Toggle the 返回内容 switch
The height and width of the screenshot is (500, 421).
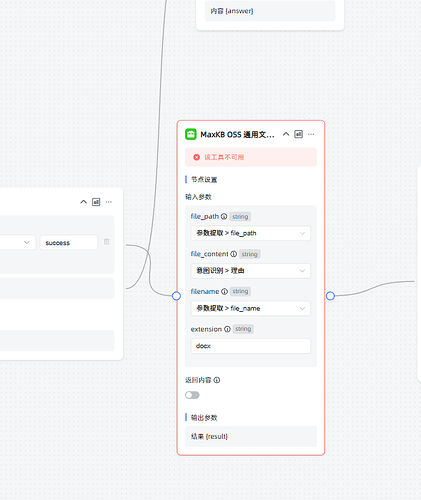(x=192, y=395)
